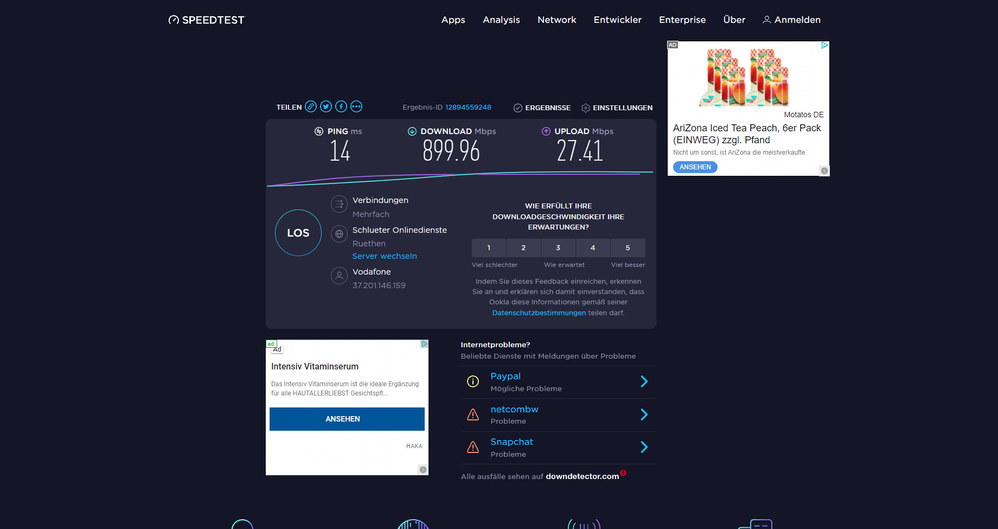Click the Verbindungen connections icon

[339, 204]
